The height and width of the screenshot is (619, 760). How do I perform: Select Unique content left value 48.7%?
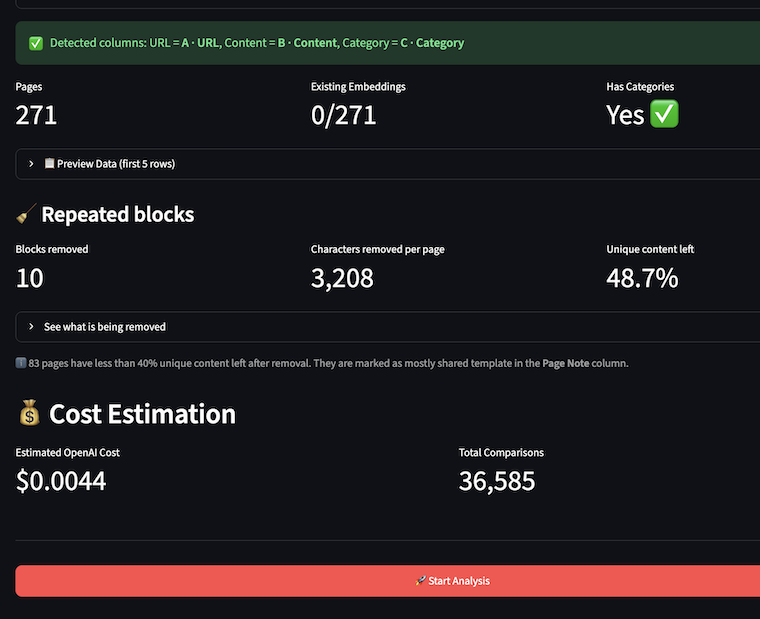tap(642, 278)
